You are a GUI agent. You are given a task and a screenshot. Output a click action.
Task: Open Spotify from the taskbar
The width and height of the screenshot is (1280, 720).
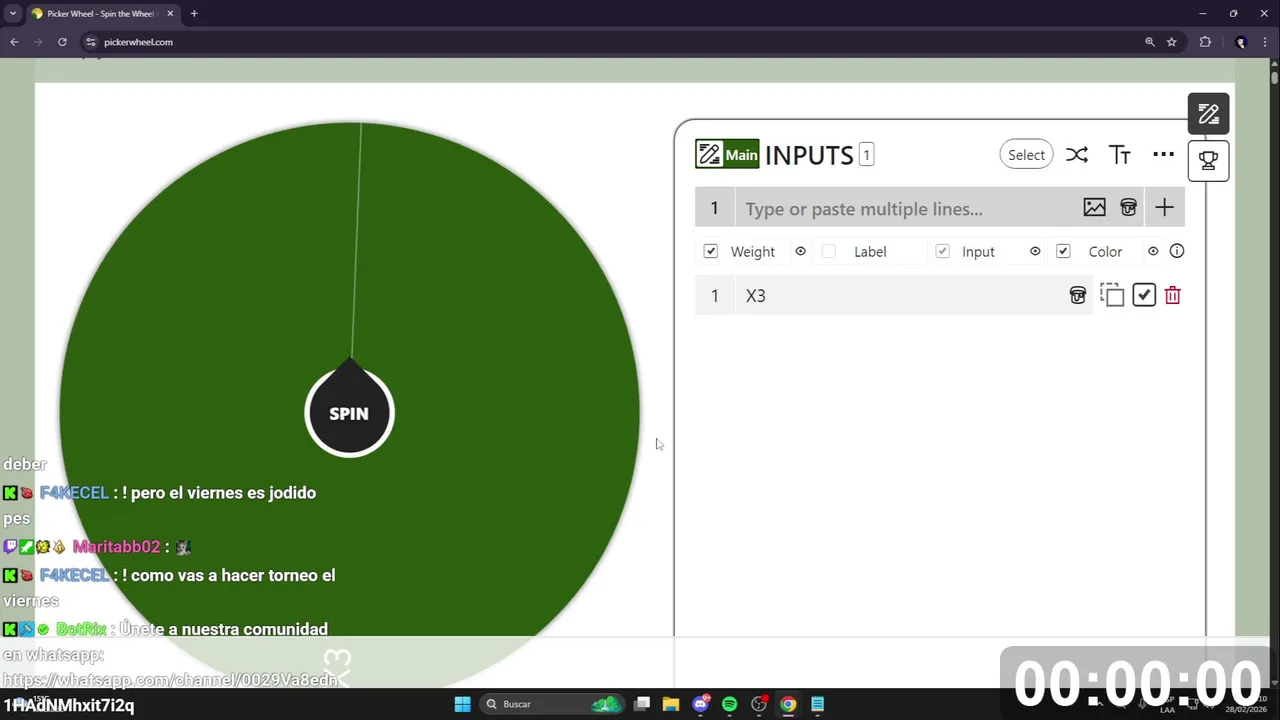[729, 704]
